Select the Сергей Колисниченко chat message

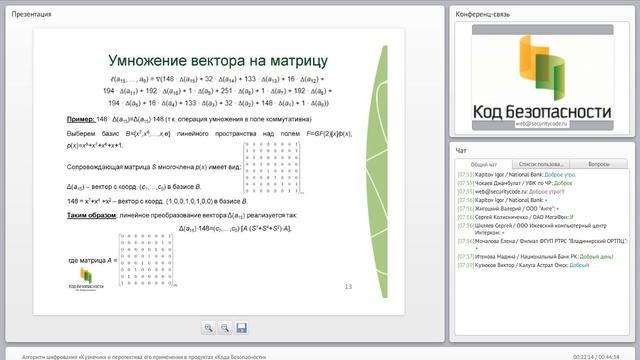(x=516, y=217)
